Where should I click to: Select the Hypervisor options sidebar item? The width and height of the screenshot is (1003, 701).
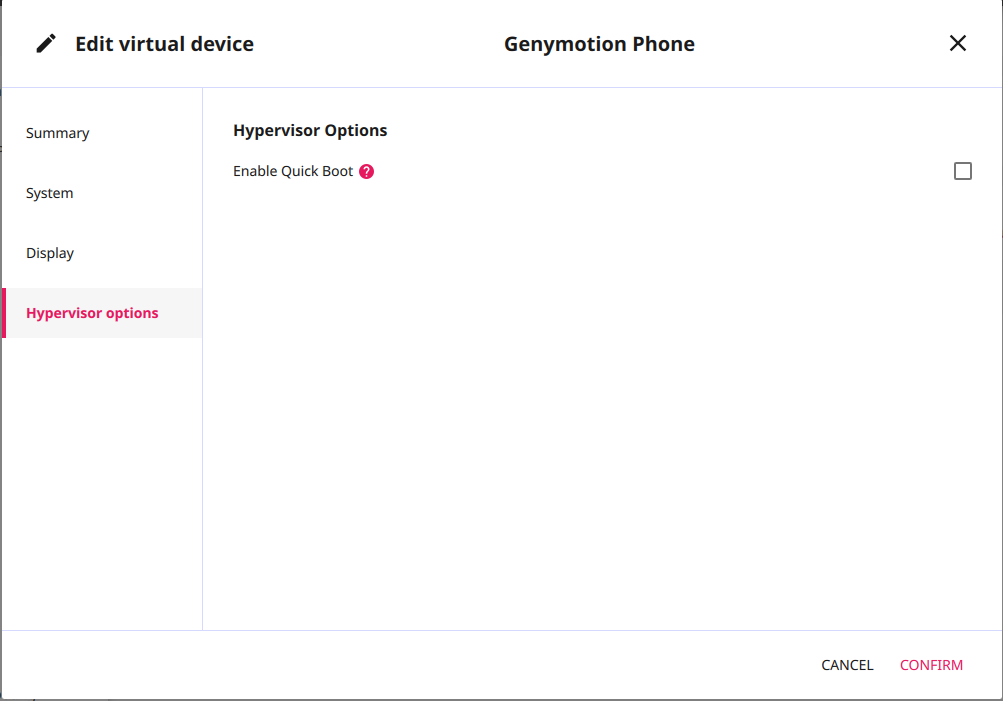[x=92, y=313]
